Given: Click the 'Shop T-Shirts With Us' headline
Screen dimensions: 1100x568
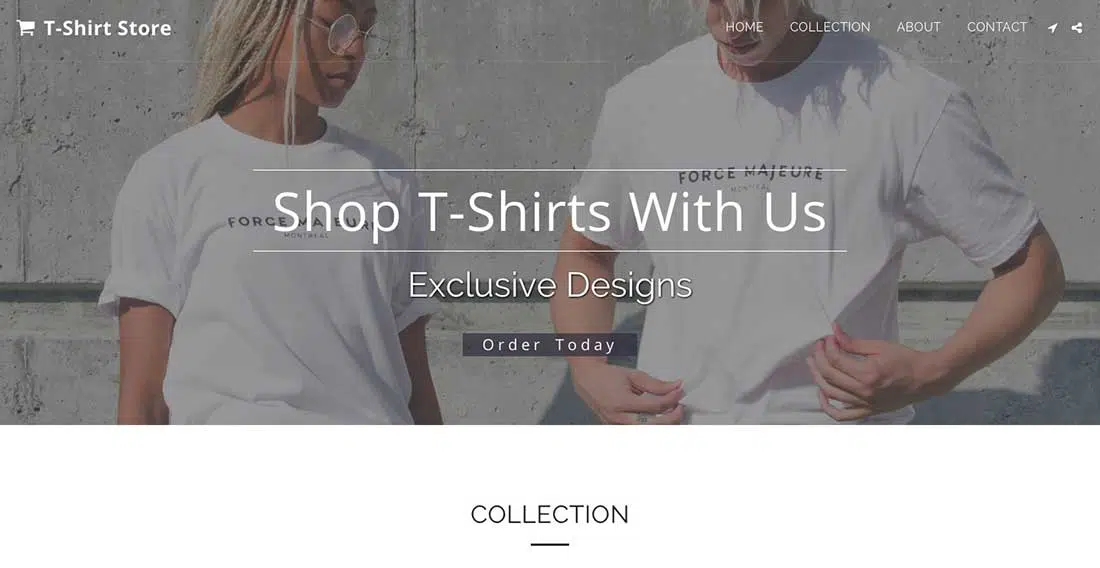Looking at the screenshot, I should (x=550, y=210).
